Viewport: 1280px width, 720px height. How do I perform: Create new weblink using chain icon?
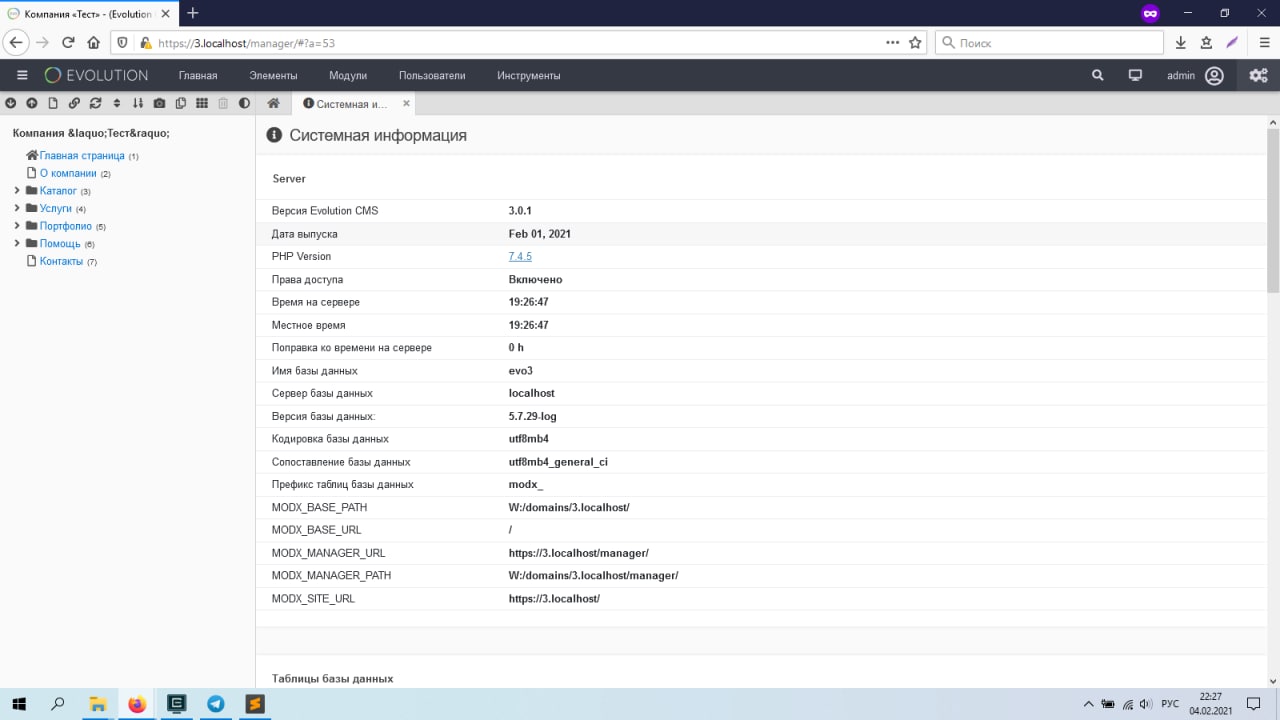point(74,103)
